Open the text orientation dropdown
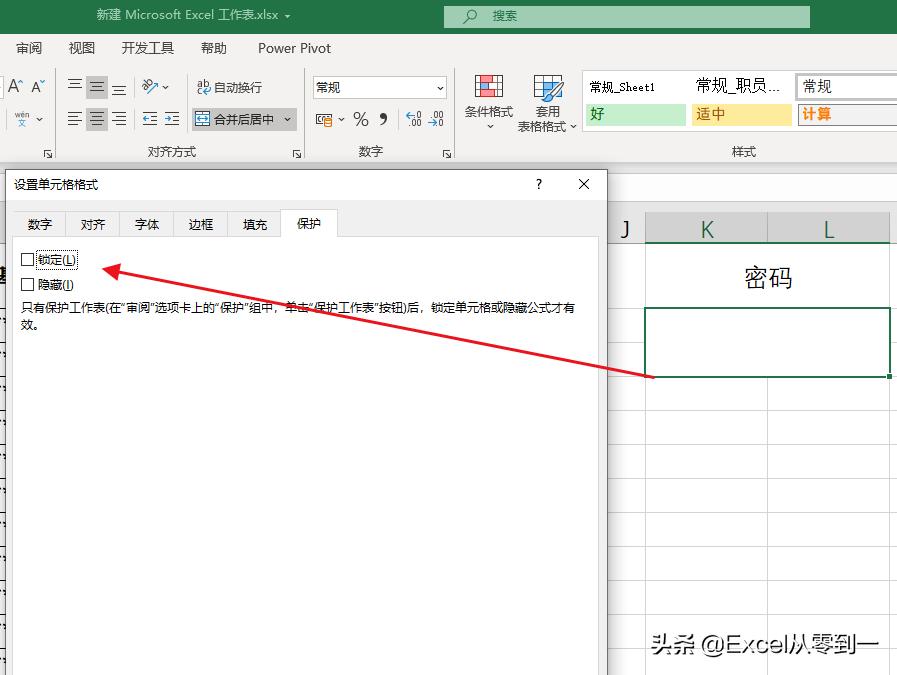The width and height of the screenshot is (897, 675). [x=163, y=87]
